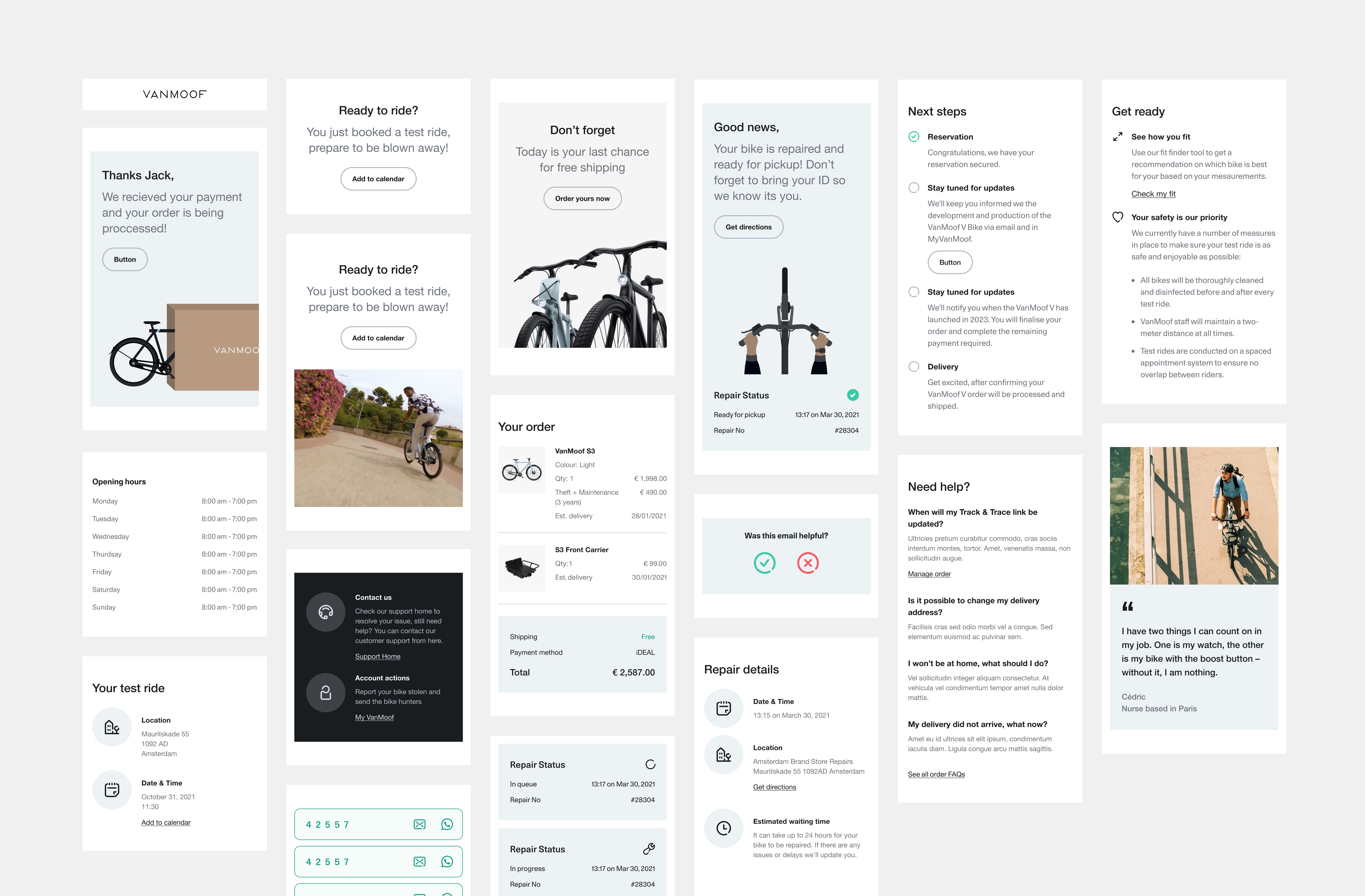Click the Monday opening hours row
The height and width of the screenshot is (896, 1365).
[x=174, y=502]
